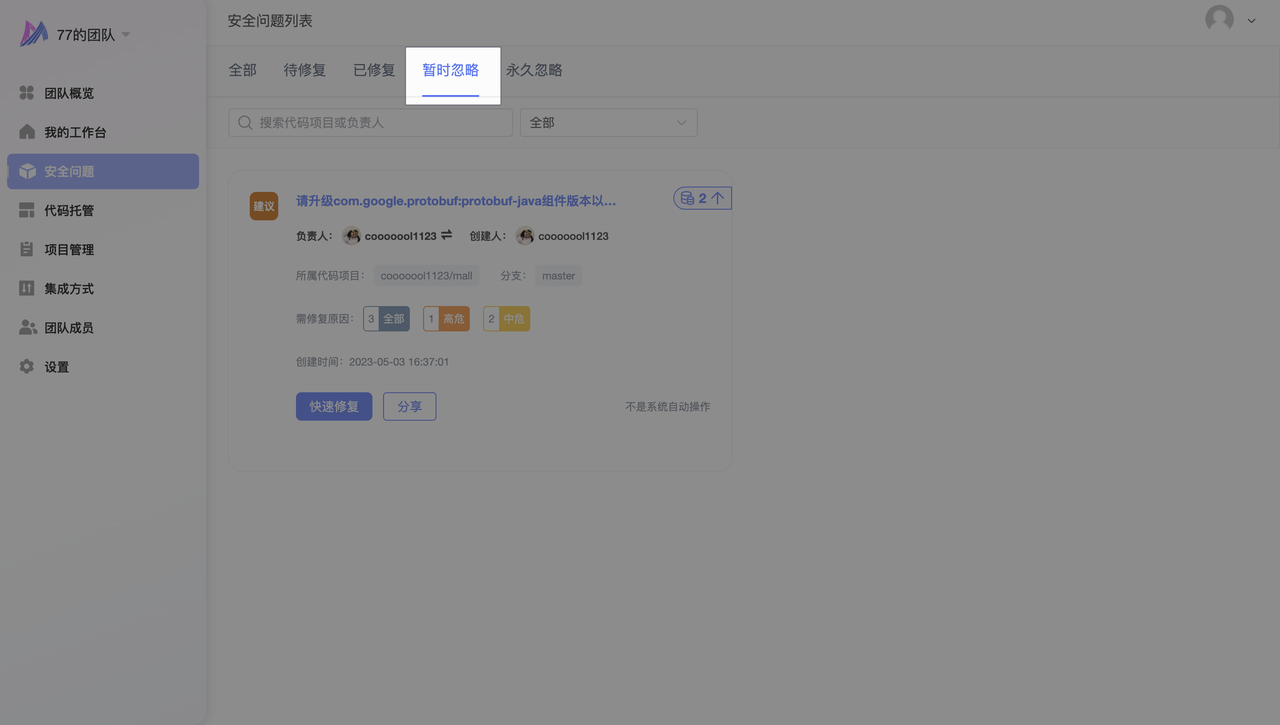The width and height of the screenshot is (1280, 725).
Task: Switch to the 永久忽略 tab
Action: click(x=534, y=70)
